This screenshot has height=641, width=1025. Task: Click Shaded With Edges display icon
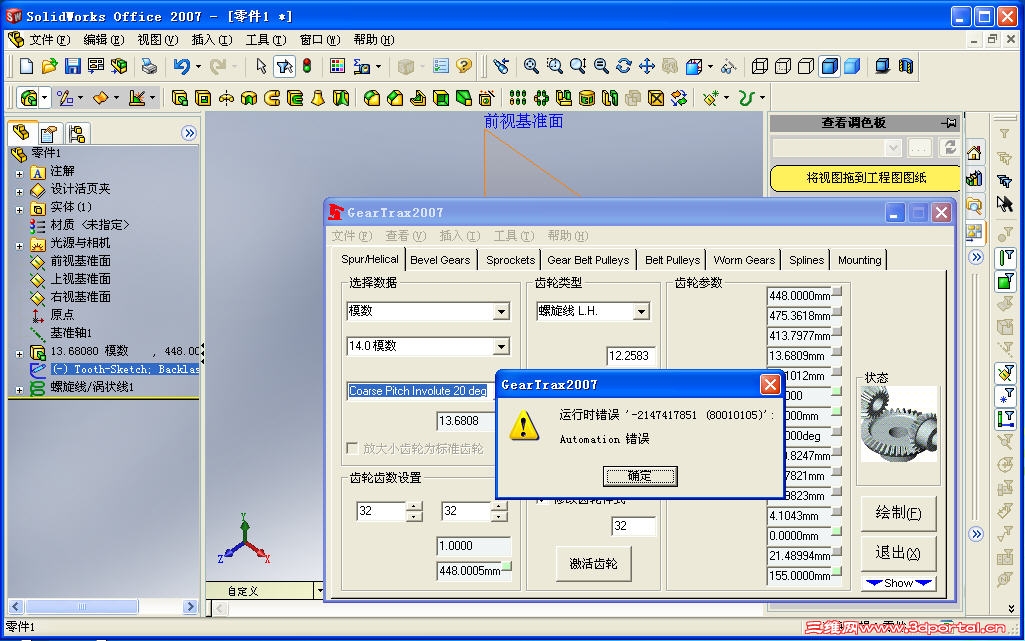(830, 66)
